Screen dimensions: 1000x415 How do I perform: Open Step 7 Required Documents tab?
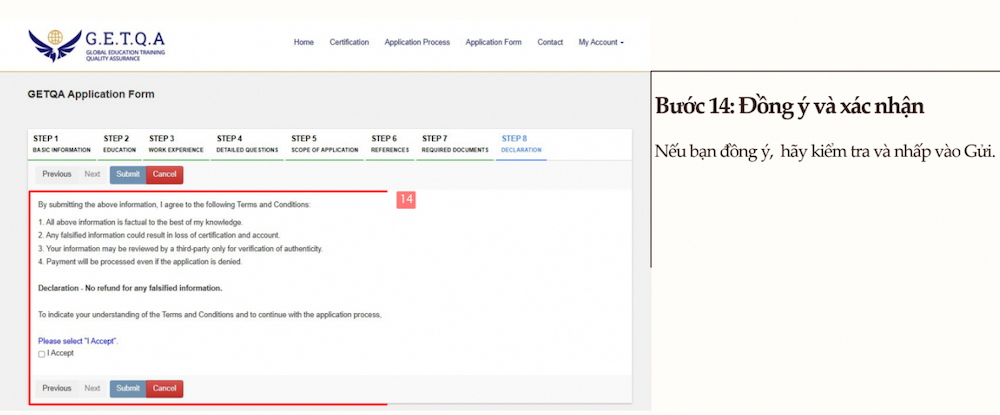pyautogui.click(x=455, y=144)
